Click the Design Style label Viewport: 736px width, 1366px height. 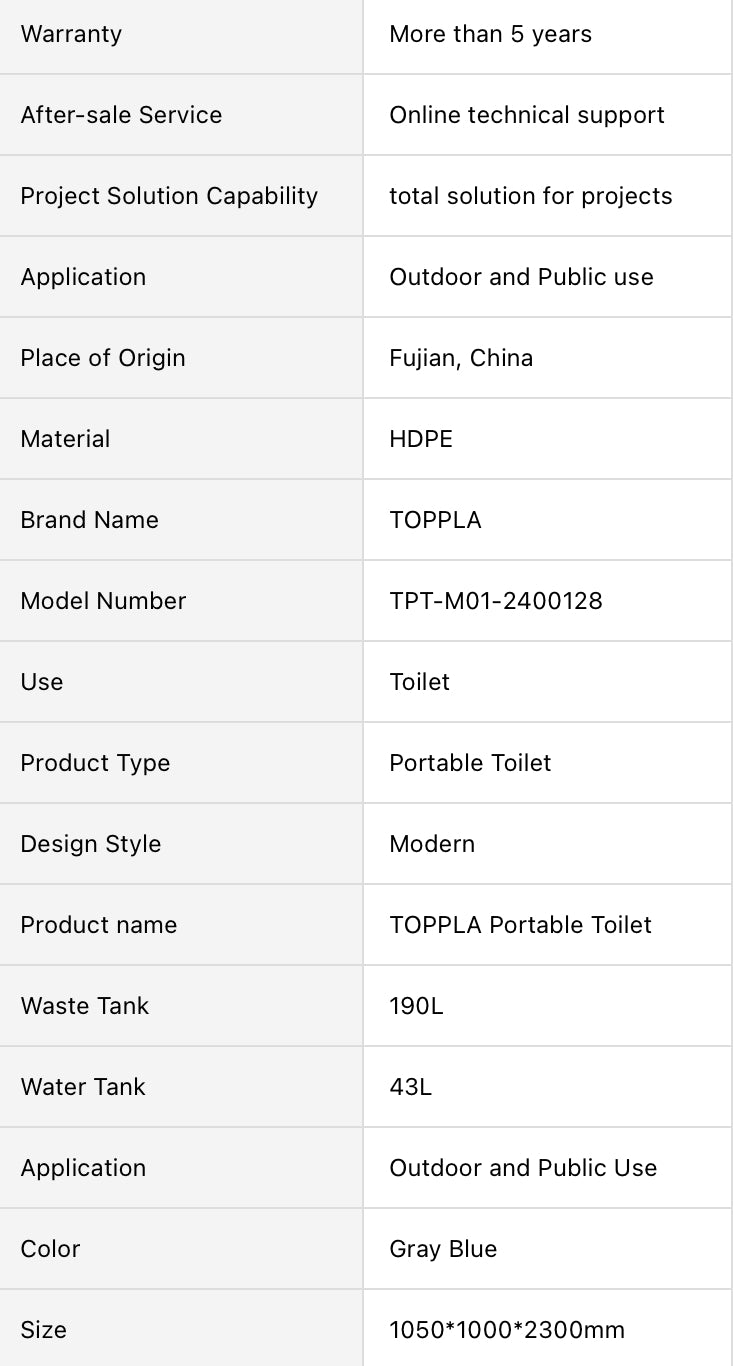(x=90, y=844)
